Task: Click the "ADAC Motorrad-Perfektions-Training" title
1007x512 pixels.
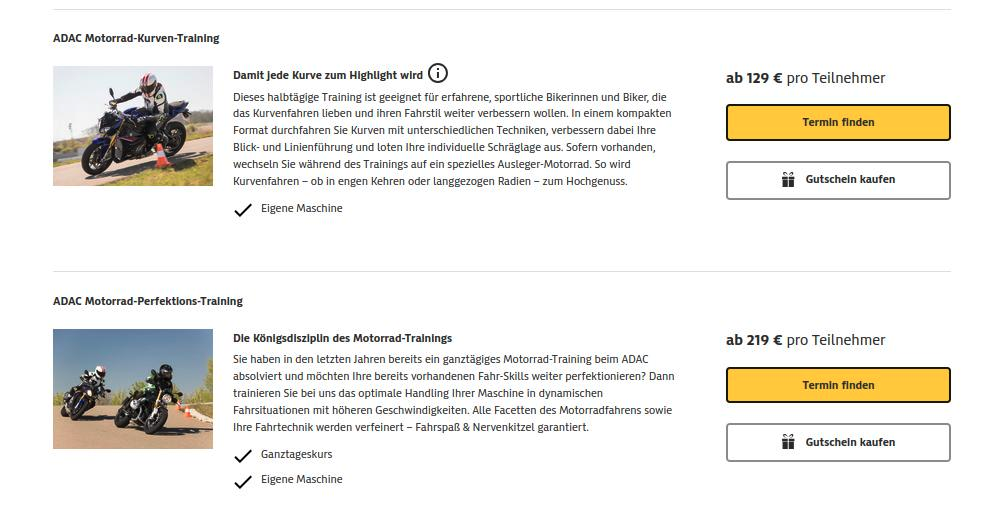Action: click(x=148, y=301)
